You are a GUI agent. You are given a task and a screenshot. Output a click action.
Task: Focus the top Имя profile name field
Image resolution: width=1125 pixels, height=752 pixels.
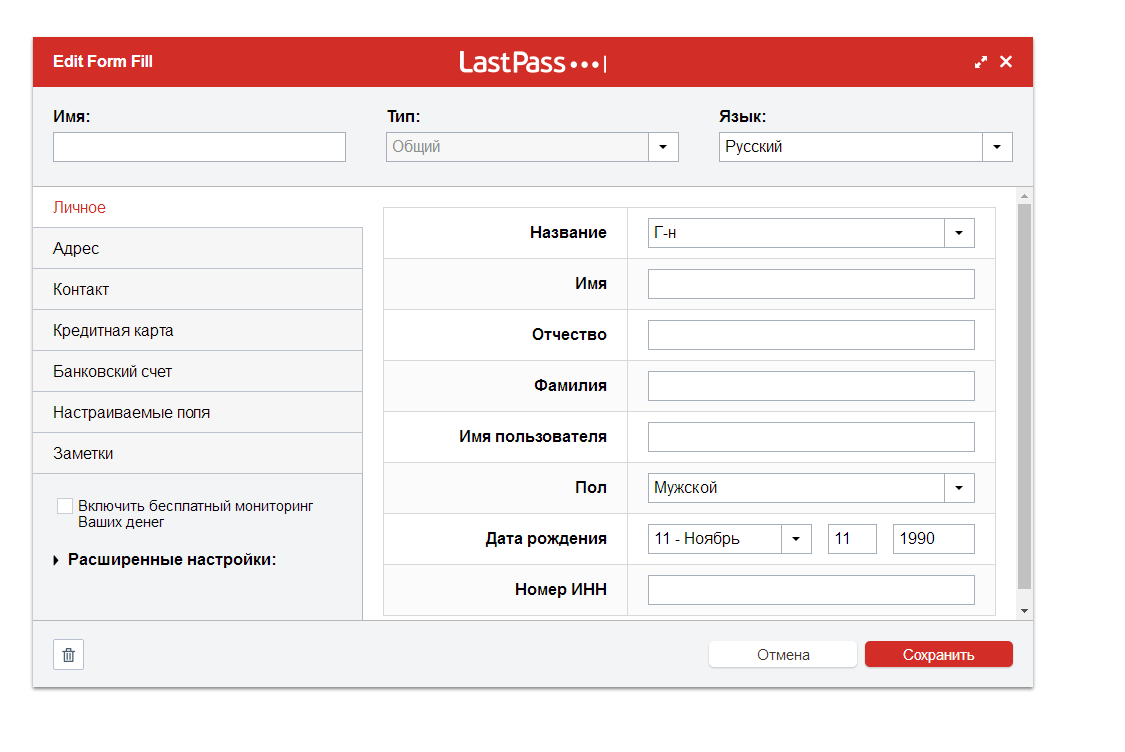(199, 147)
